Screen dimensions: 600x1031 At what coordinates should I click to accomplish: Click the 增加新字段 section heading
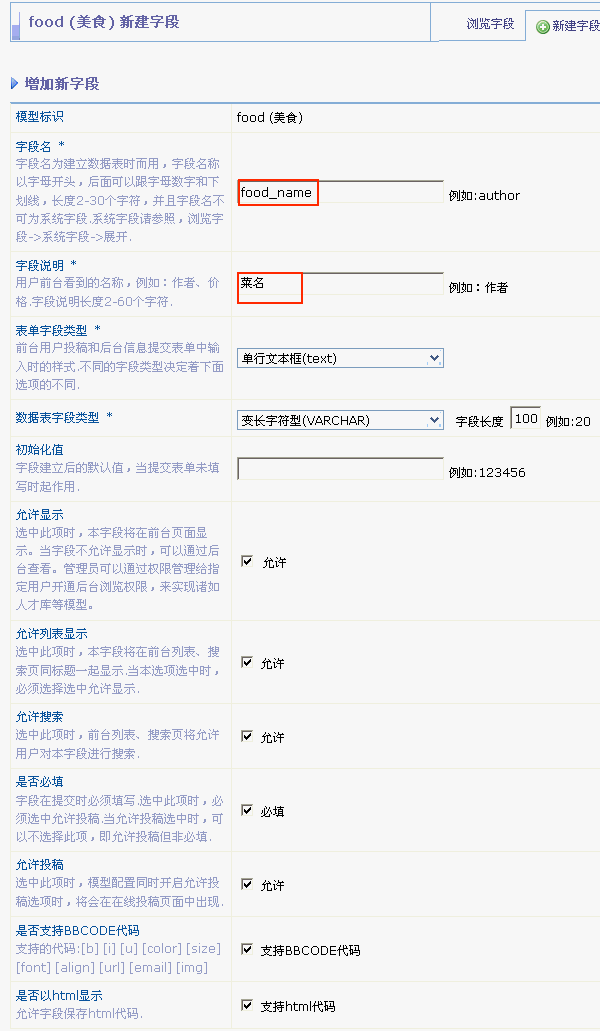(x=62, y=84)
